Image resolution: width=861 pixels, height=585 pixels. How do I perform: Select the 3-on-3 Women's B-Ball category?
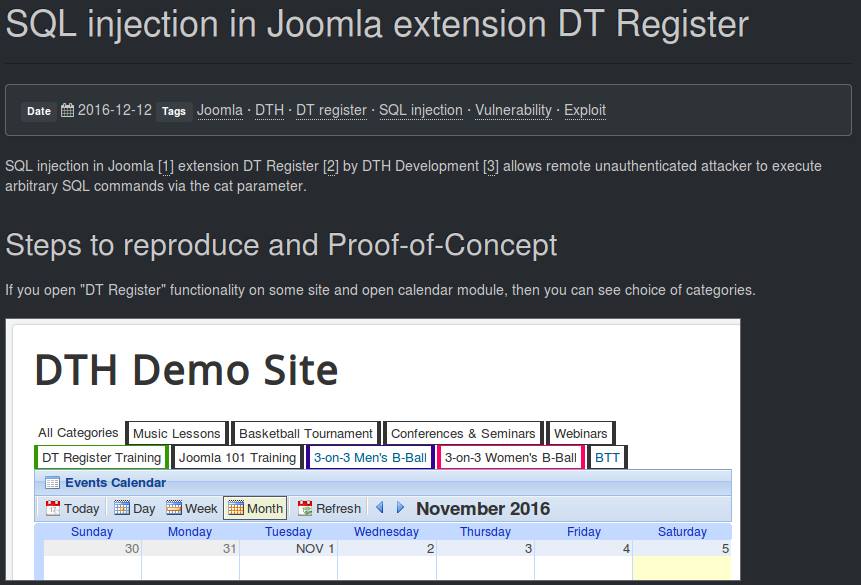(x=511, y=458)
